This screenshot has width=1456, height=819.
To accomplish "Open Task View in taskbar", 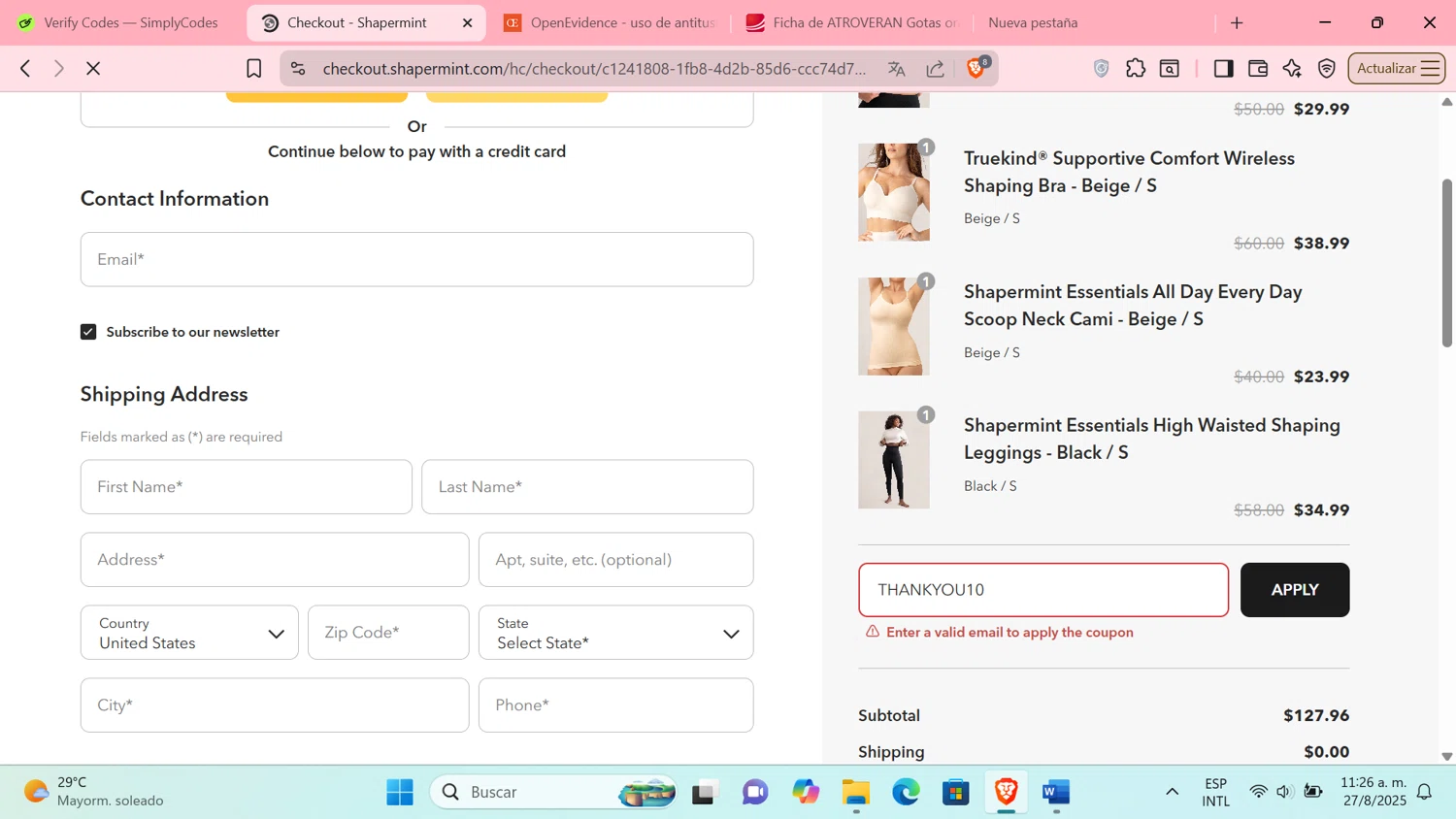I will [704, 792].
